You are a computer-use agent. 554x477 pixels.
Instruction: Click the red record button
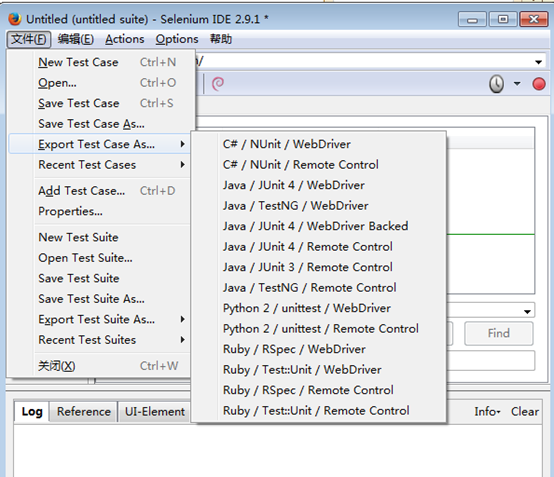coord(539,84)
